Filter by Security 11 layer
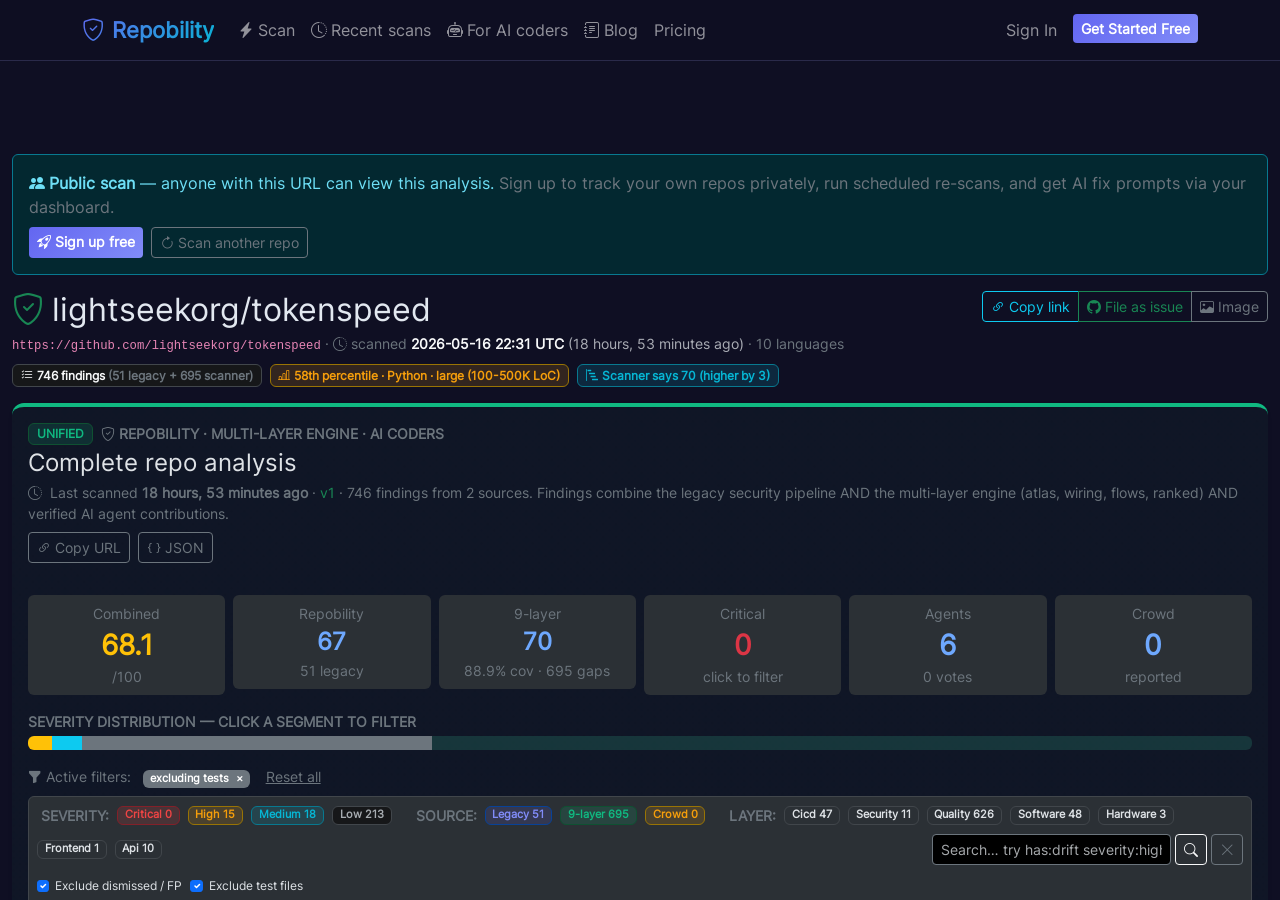Screen dimensions: 1280x900 tap(883, 815)
